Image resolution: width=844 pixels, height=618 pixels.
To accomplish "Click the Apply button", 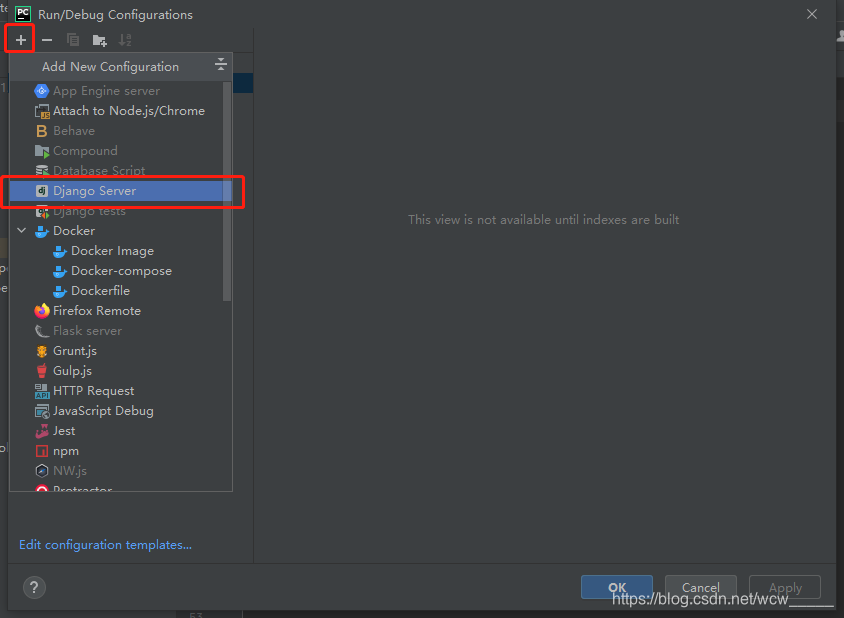I will click(785, 587).
